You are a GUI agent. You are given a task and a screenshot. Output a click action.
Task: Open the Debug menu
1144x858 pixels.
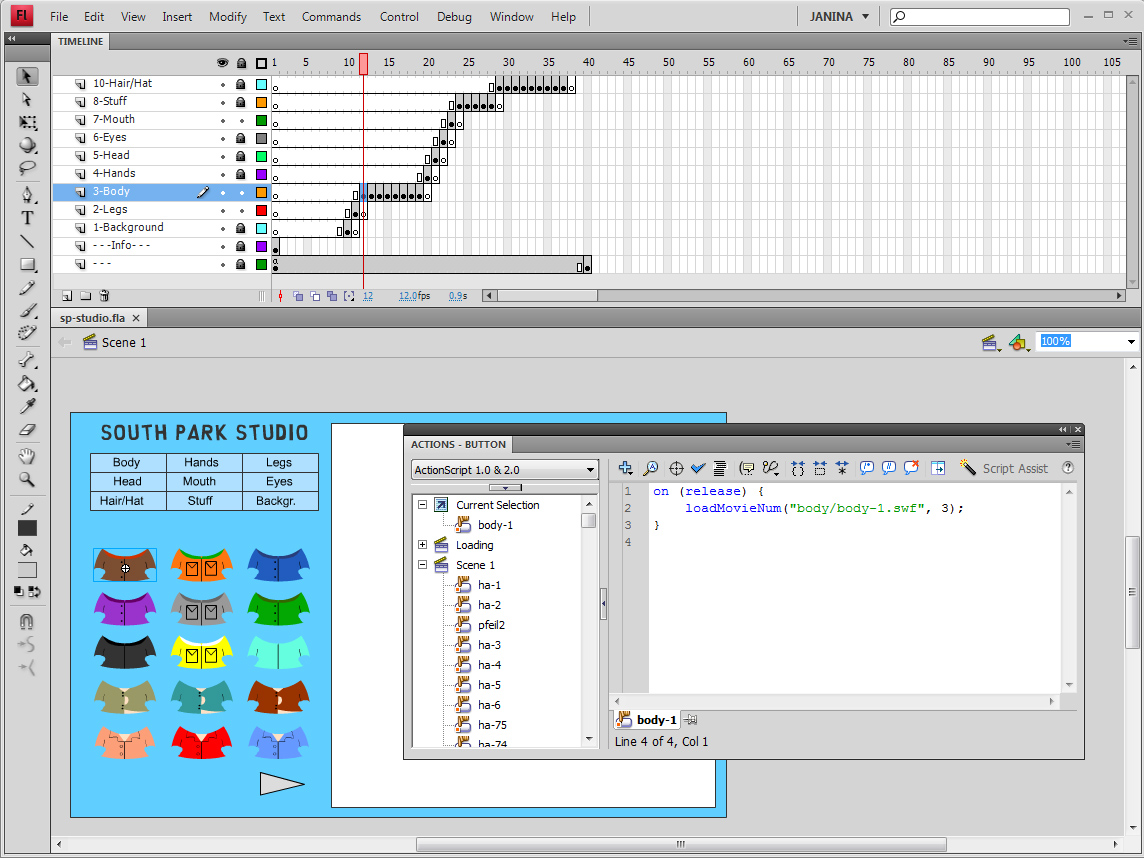pyautogui.click(x=455, y=16)
